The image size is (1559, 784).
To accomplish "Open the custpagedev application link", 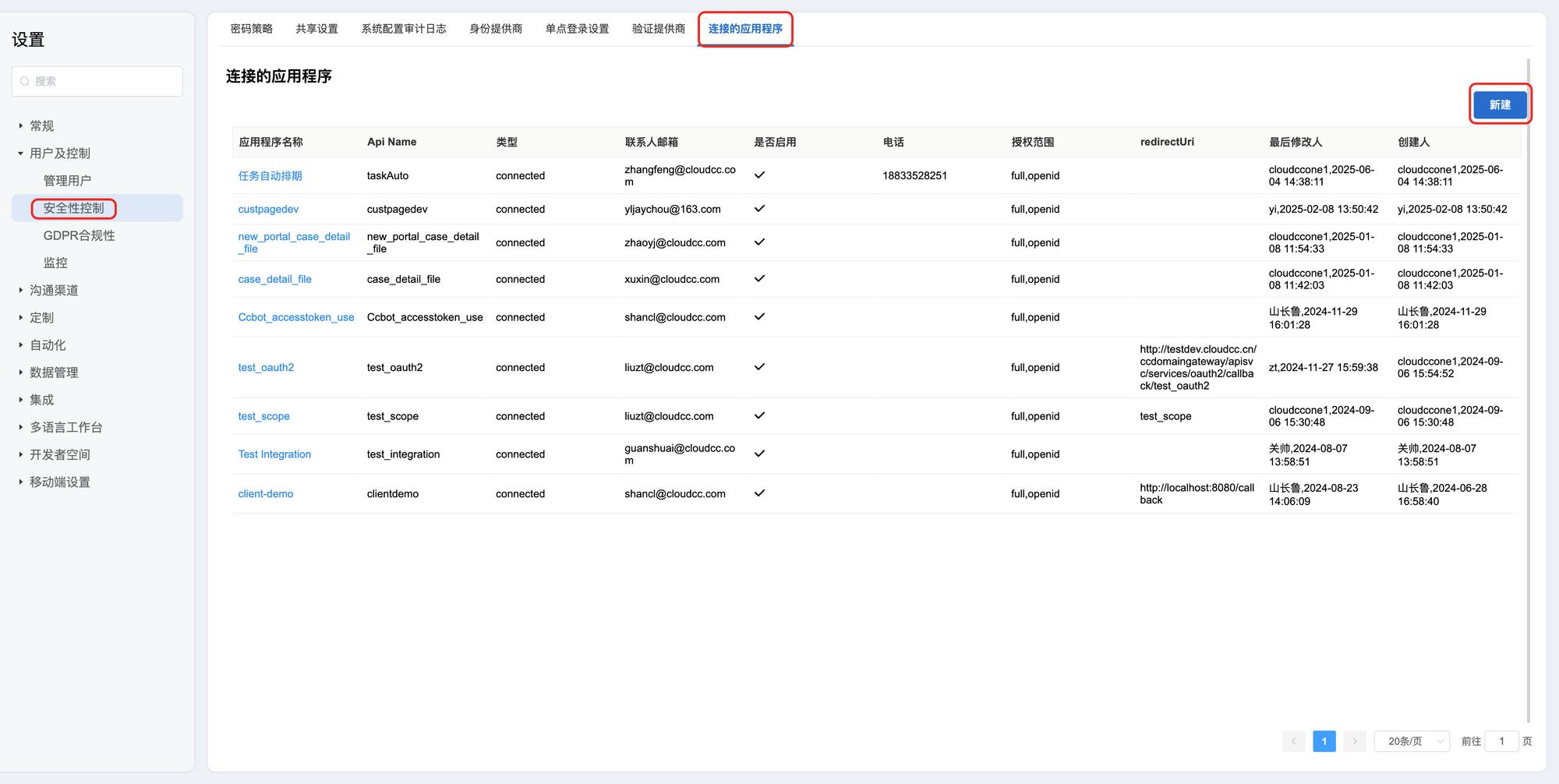I will [268, 210].
